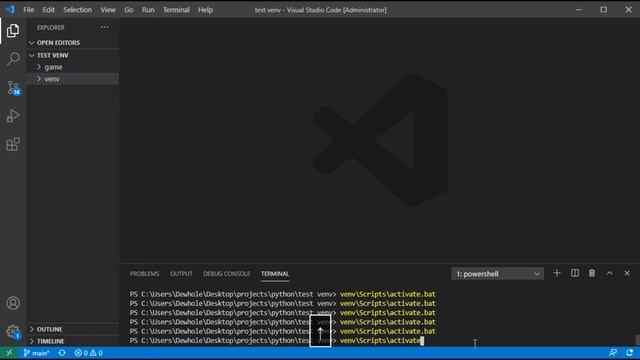Open the Go menu
The image size is (640, 360).
(129, 10)
